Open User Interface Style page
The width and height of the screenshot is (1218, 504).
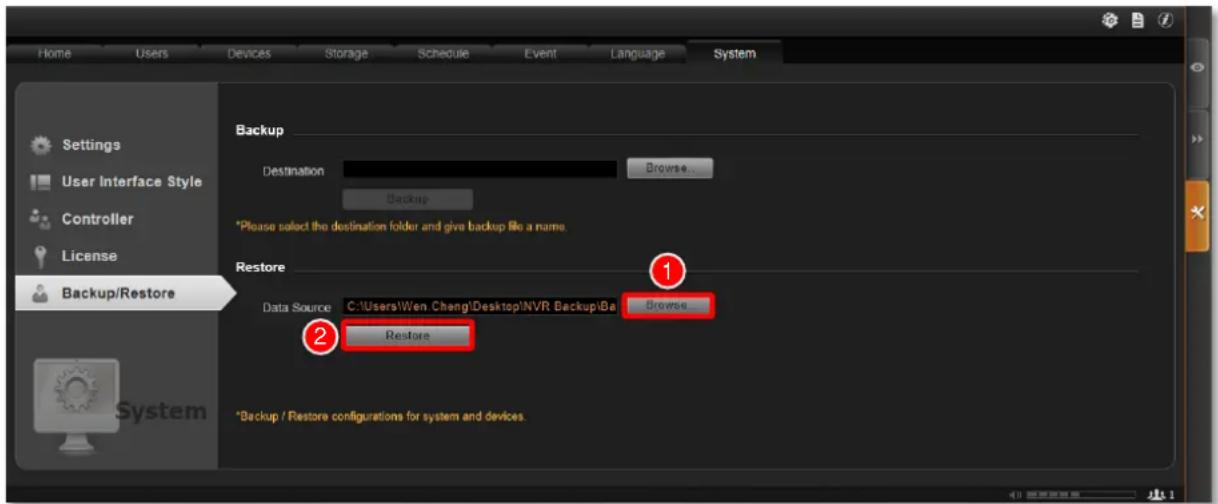click(132, 182)
